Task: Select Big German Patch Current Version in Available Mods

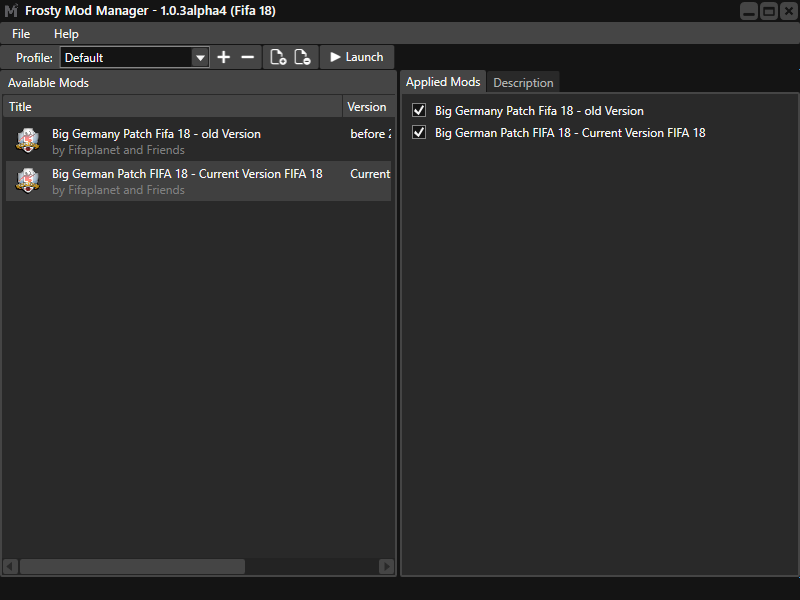Action: coord(198,181)
